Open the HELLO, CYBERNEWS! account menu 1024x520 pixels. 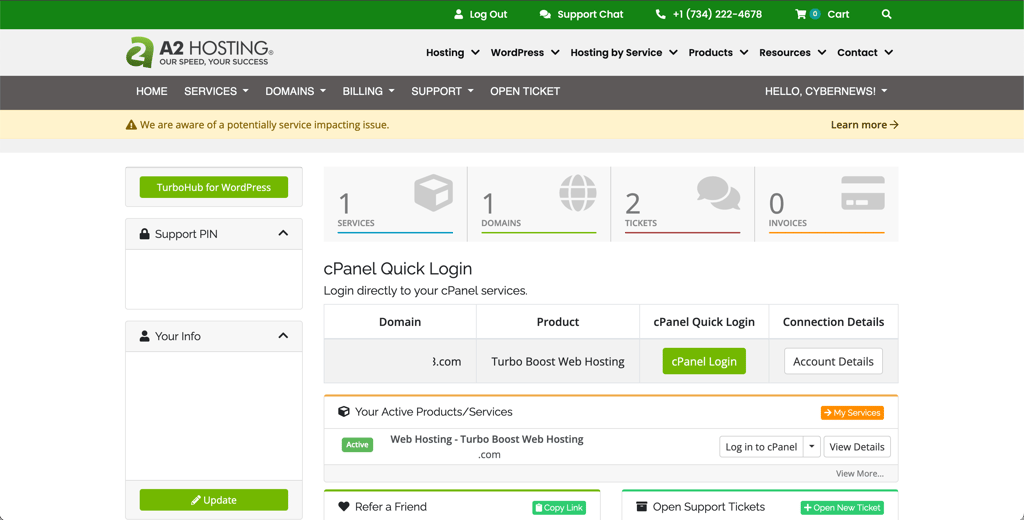coord(826,91)
